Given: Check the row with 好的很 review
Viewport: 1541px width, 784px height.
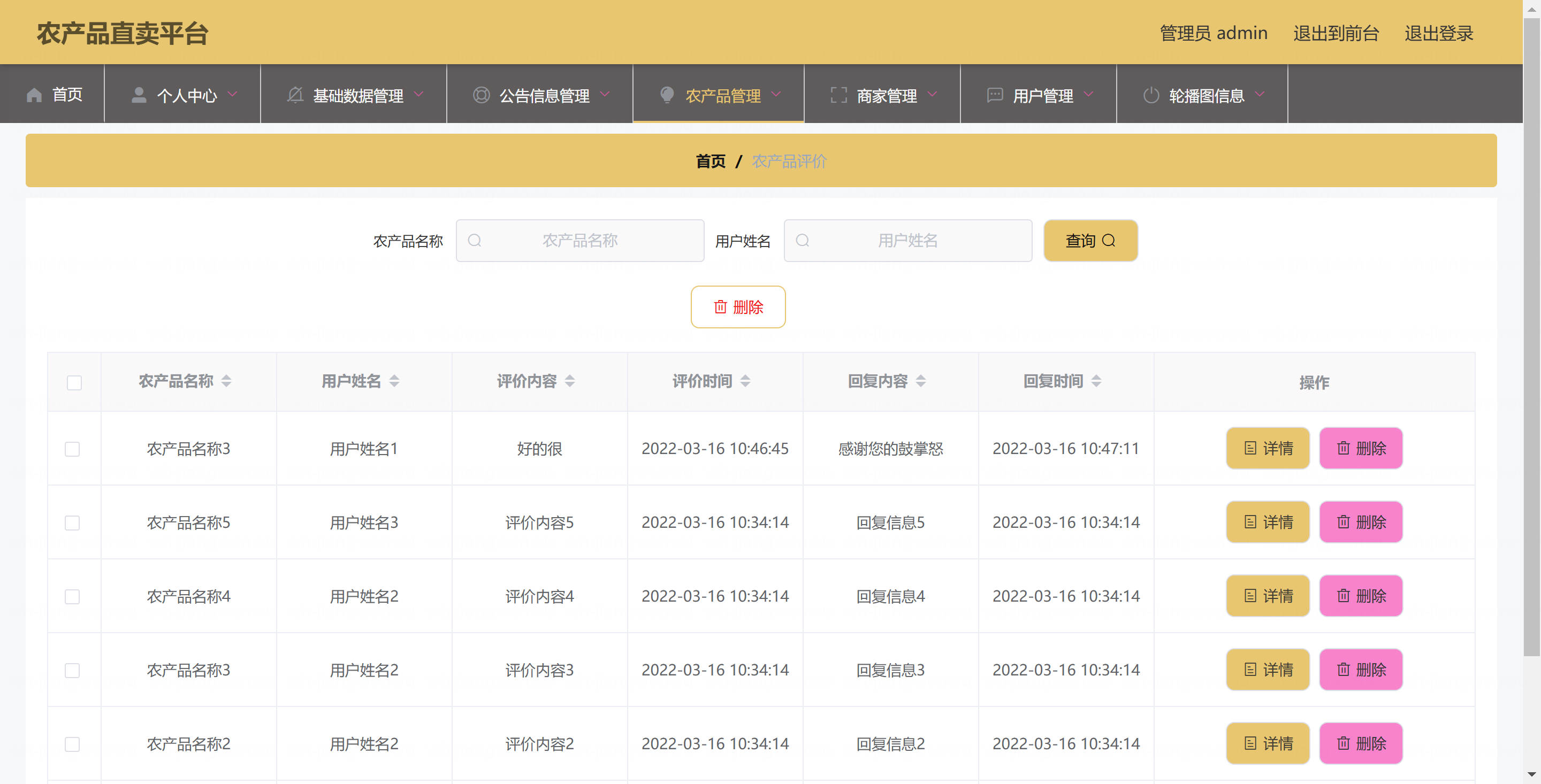Looking at the screenshot, I should point(72,449).
